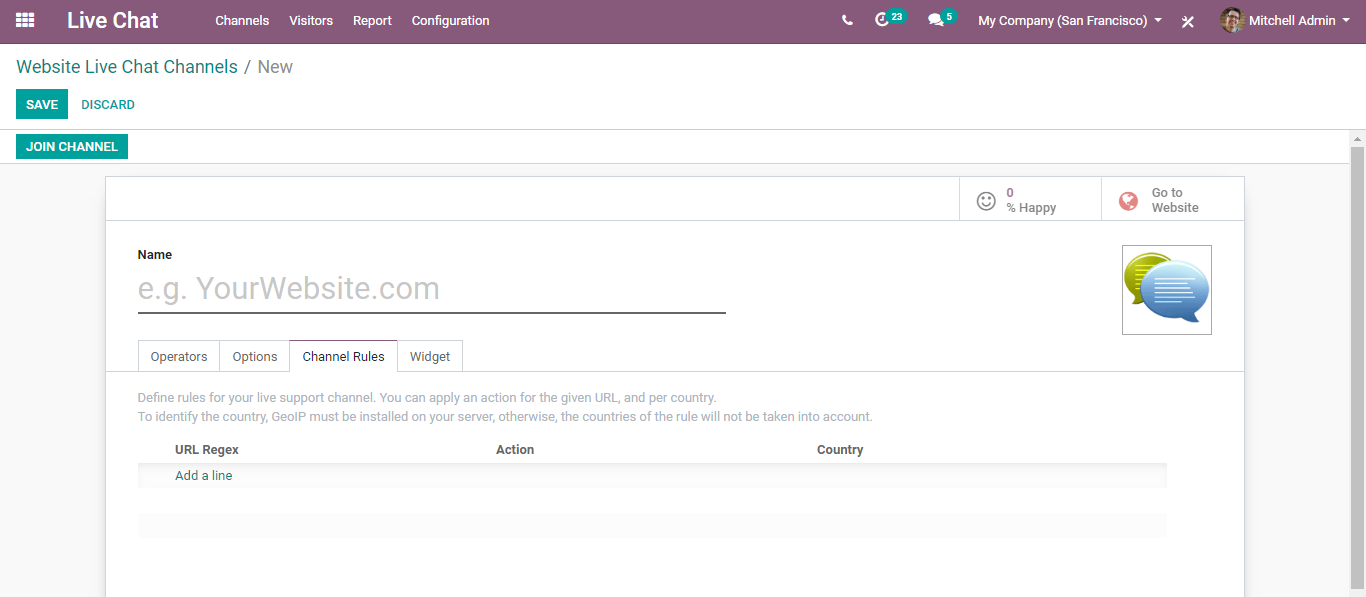
Task: Click the DISCARD button
Action: pos(108,104)
